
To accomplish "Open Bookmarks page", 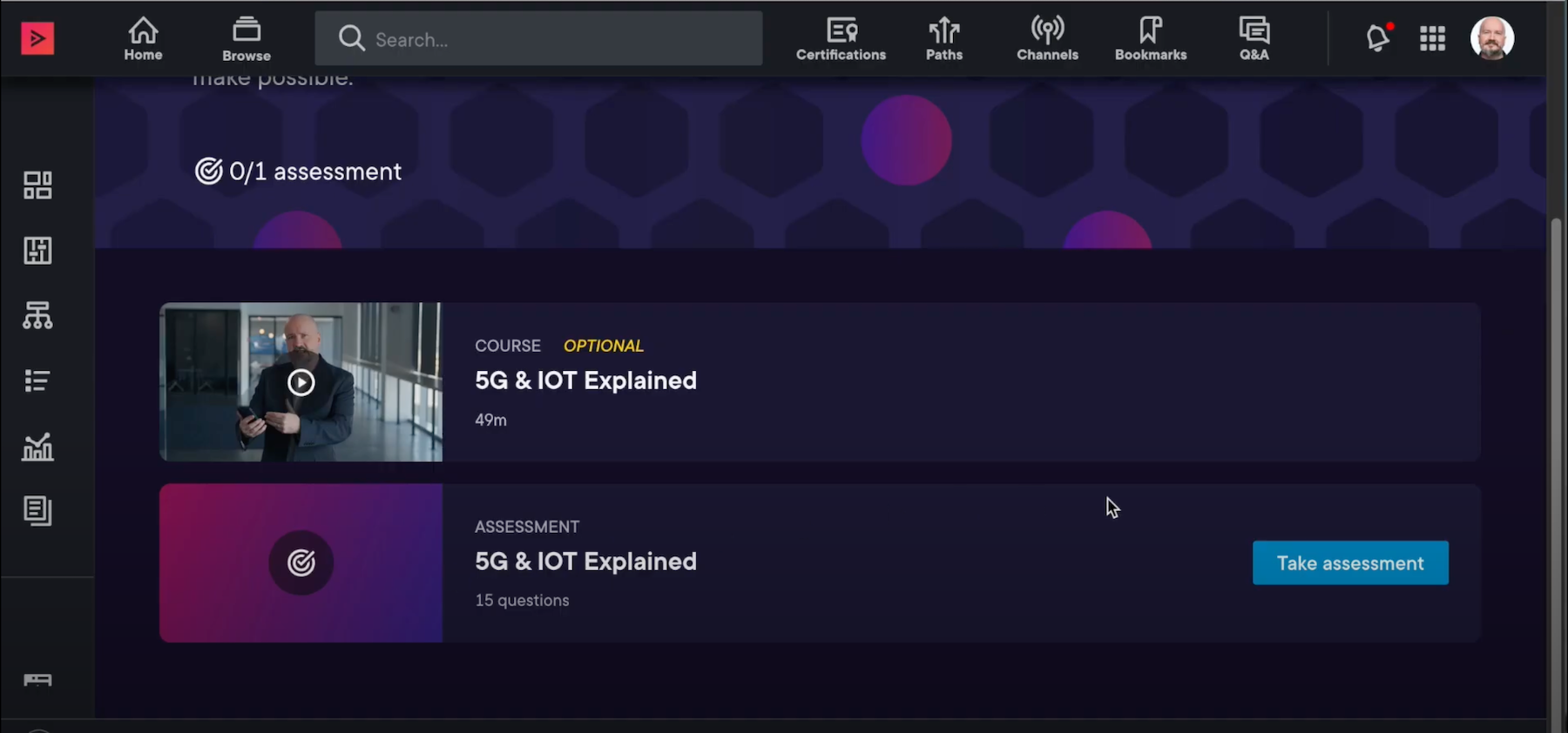I will tap(1151, 39).
